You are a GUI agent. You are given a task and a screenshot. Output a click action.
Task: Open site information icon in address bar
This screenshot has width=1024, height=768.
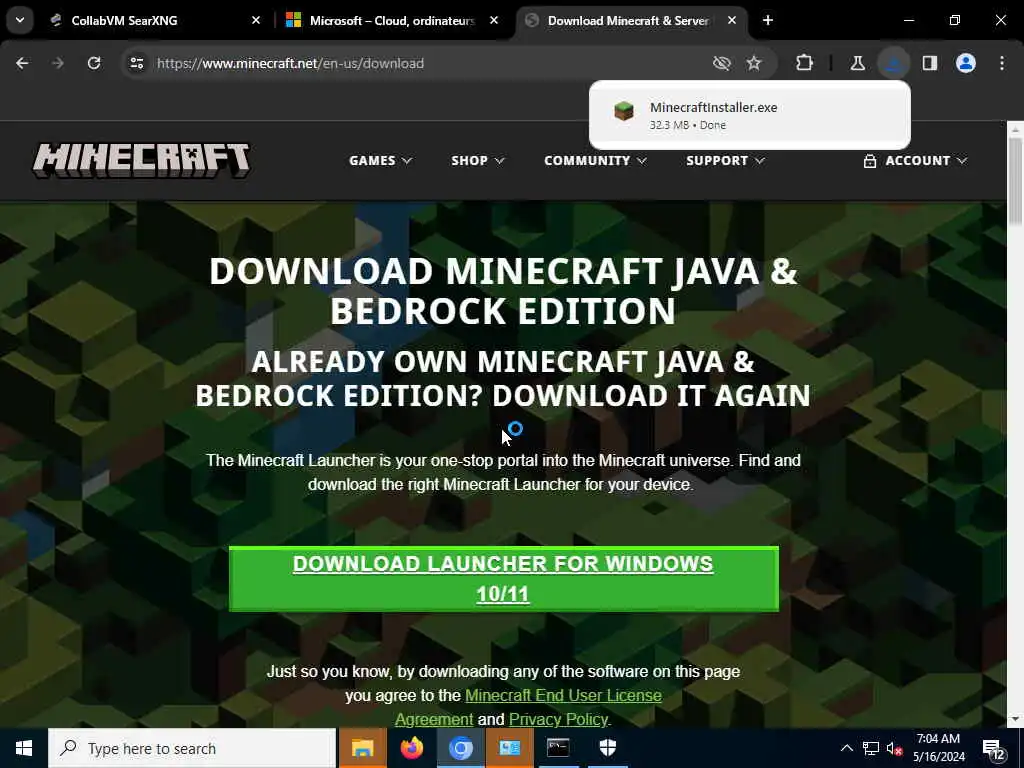136,63
